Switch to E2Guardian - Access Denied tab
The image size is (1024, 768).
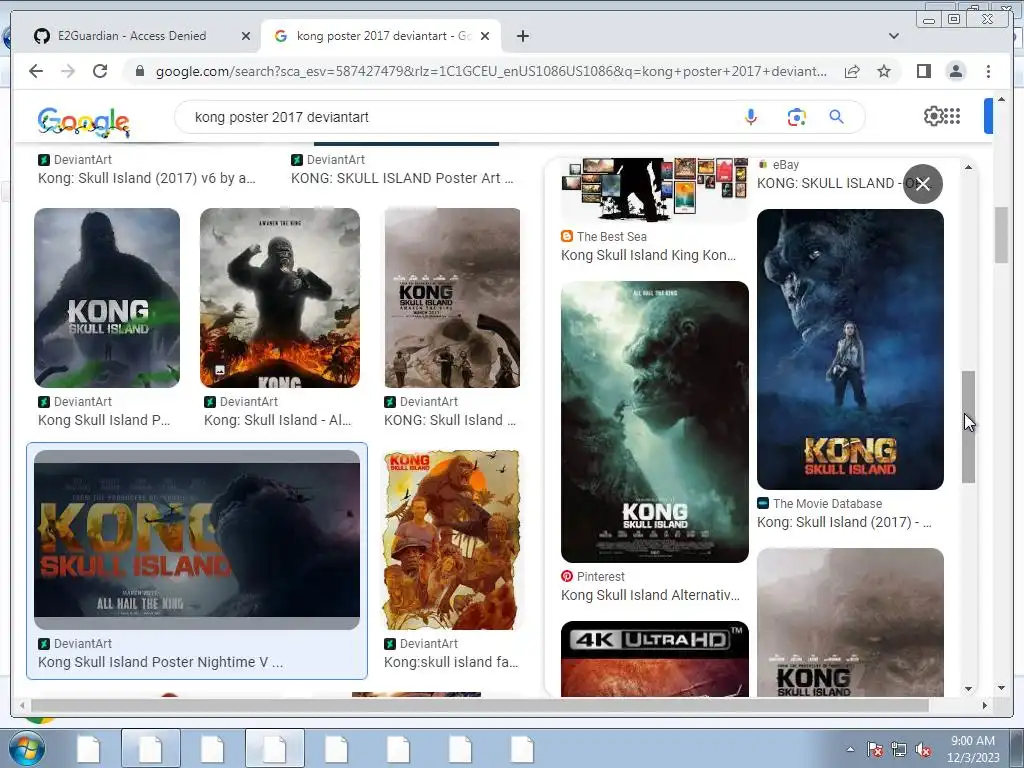(x=133, y=36)
